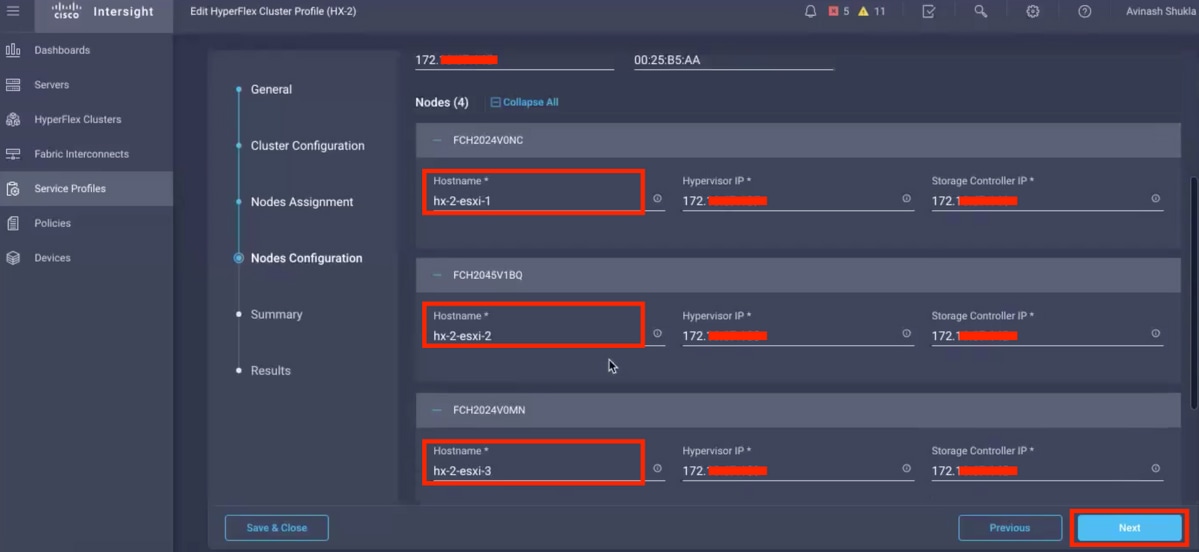Click Hypervisor IP info icon for FCH2024V0MN
This screenshot has height=552, width=1199.
pyautogui.click(x=906, y=469)
